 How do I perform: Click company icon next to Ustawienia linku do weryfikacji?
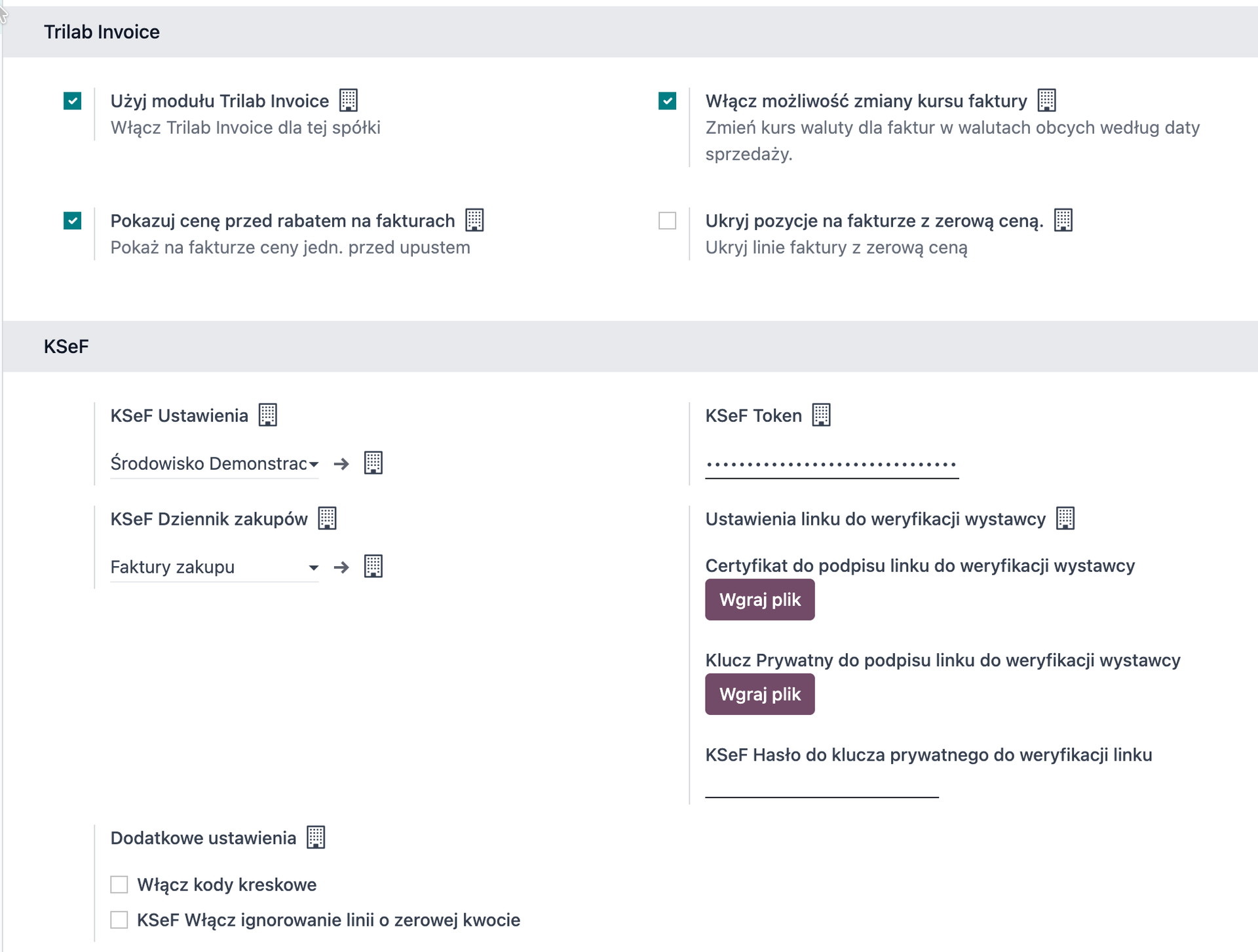1065,518
